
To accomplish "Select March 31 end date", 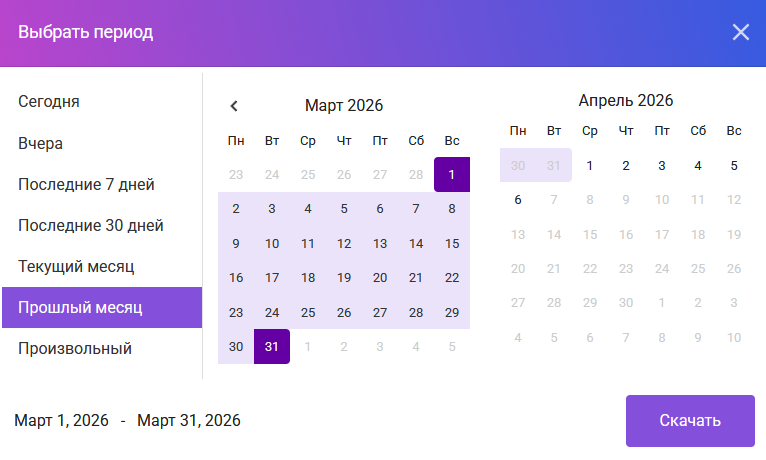I will (272, 346).
